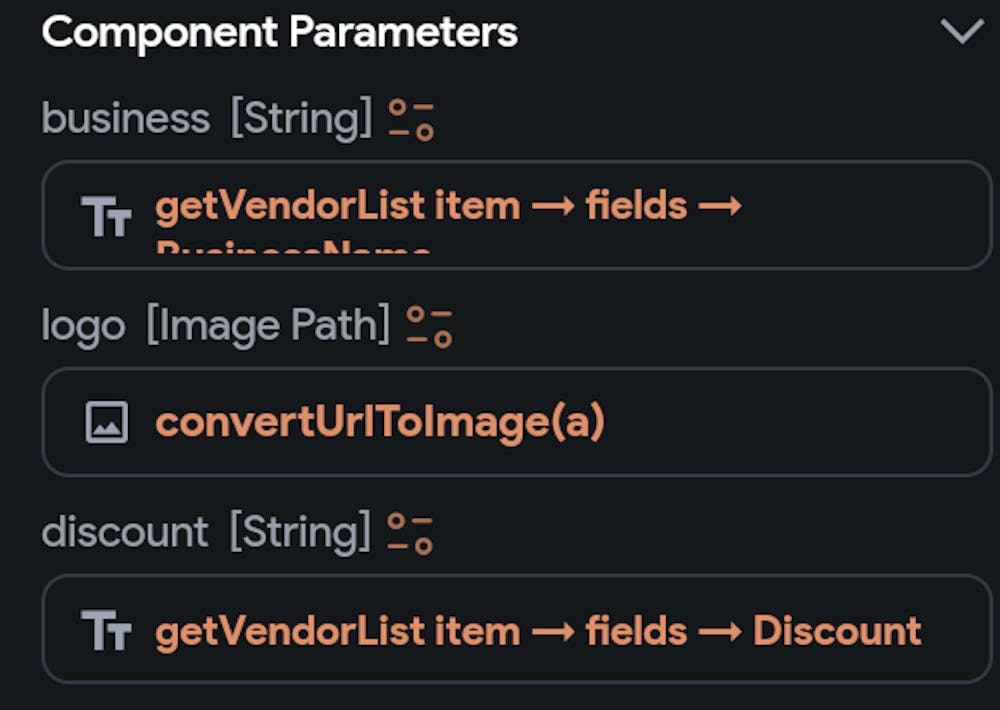Open variable settings icon beside business parameter
Viewport: 1000px width, 710px height.
coord(411,119)
